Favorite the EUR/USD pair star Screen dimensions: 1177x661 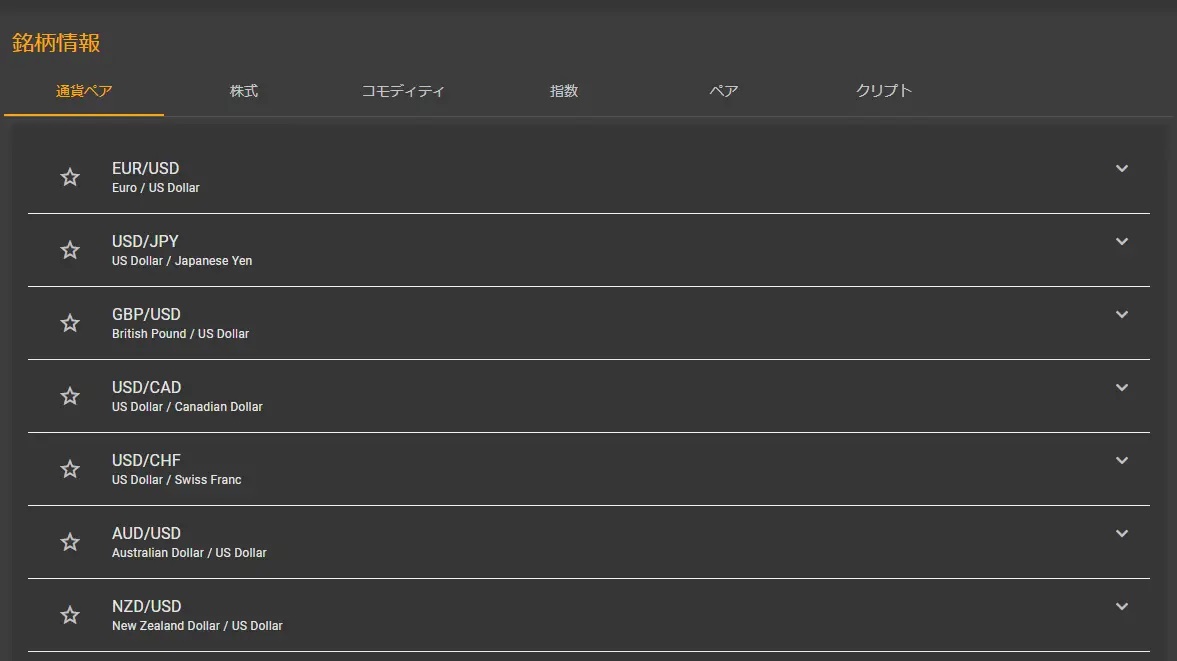click(70, 177)
